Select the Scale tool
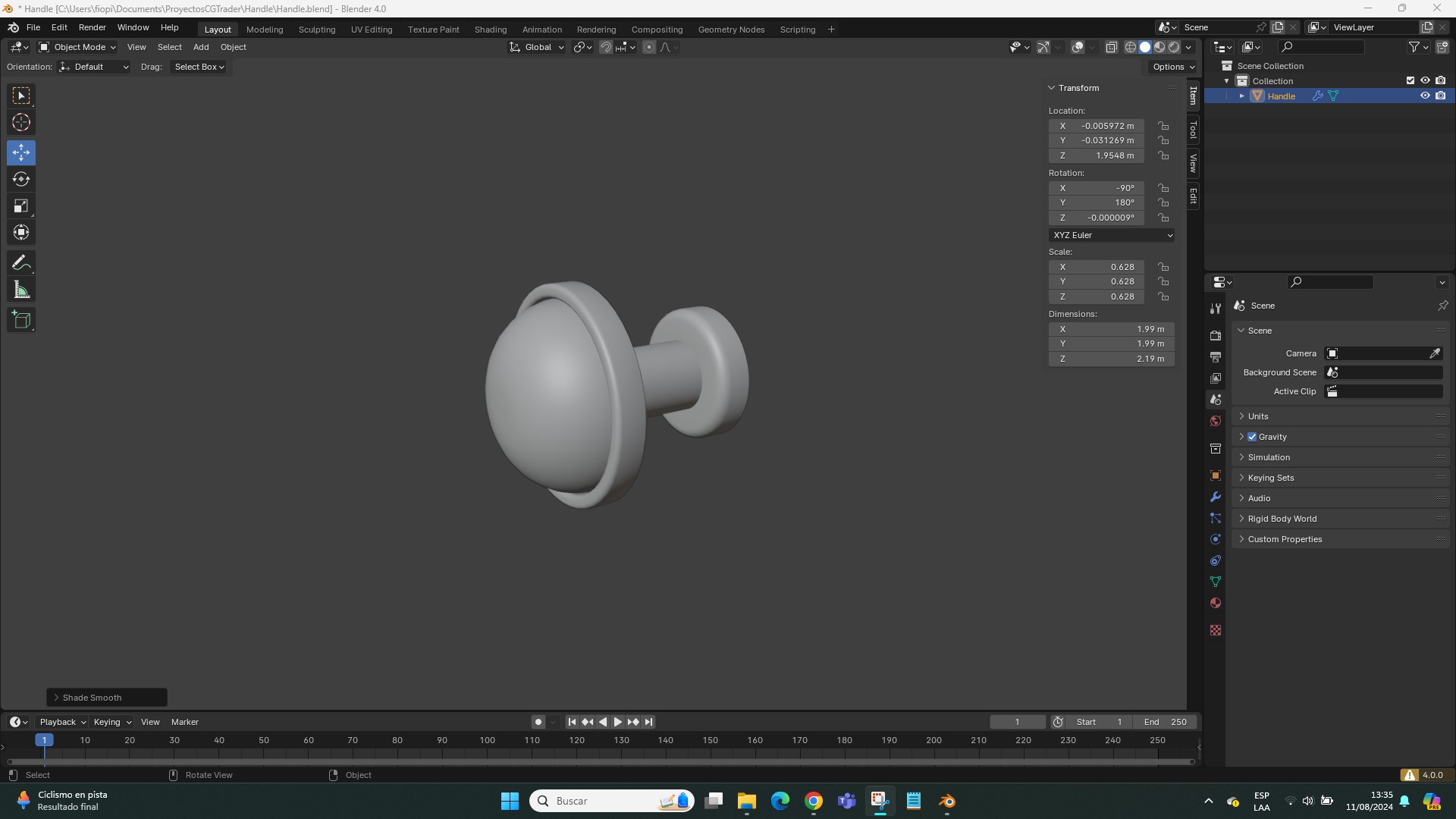Viewport: 1456px width, 819px height. 21,206
